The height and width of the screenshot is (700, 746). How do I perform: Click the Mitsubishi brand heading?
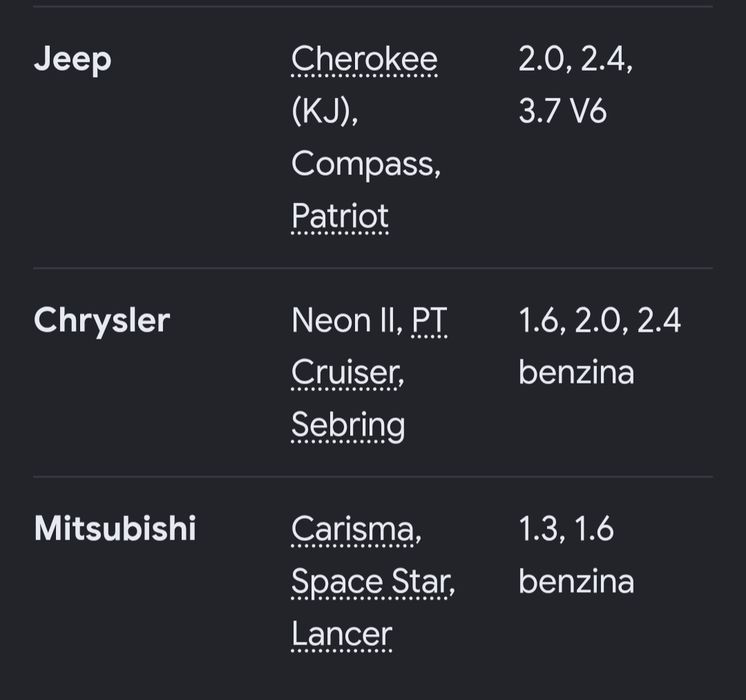(115, 529)
